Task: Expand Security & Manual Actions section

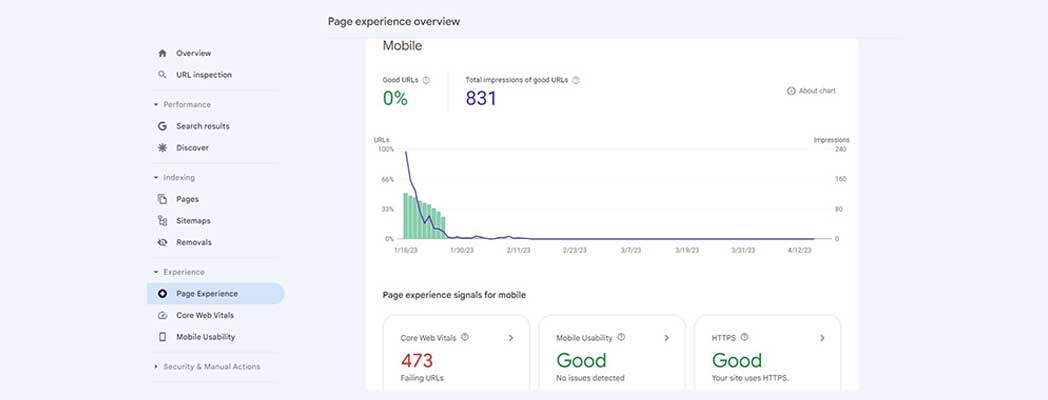Action: (156, 367)
